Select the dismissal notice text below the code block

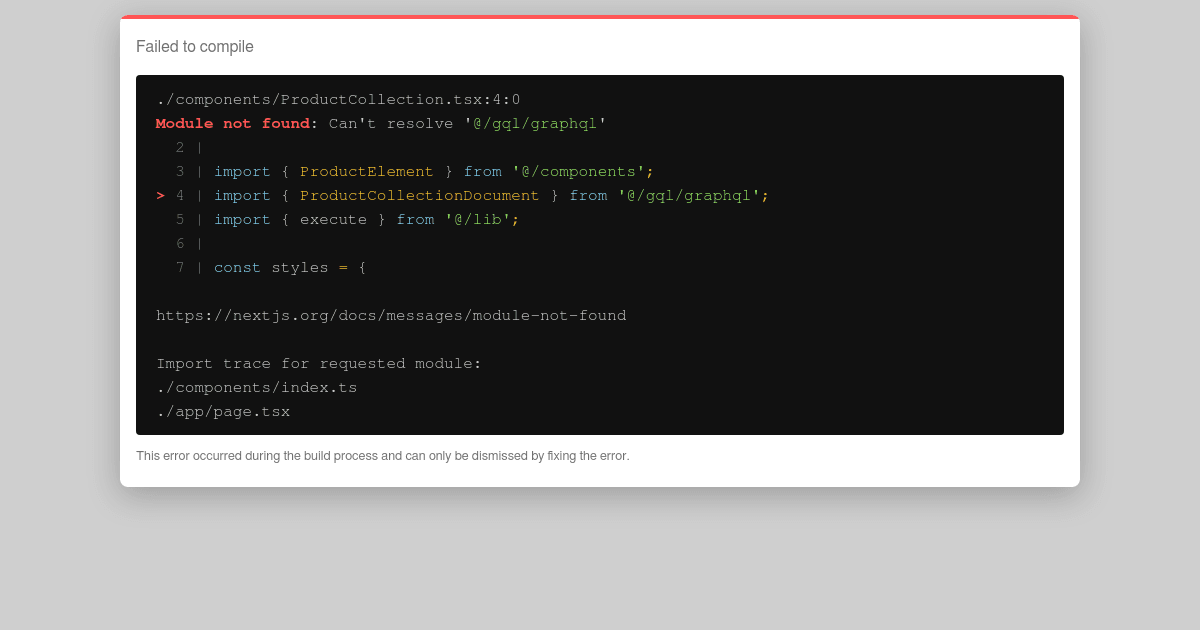click(383, 455)
